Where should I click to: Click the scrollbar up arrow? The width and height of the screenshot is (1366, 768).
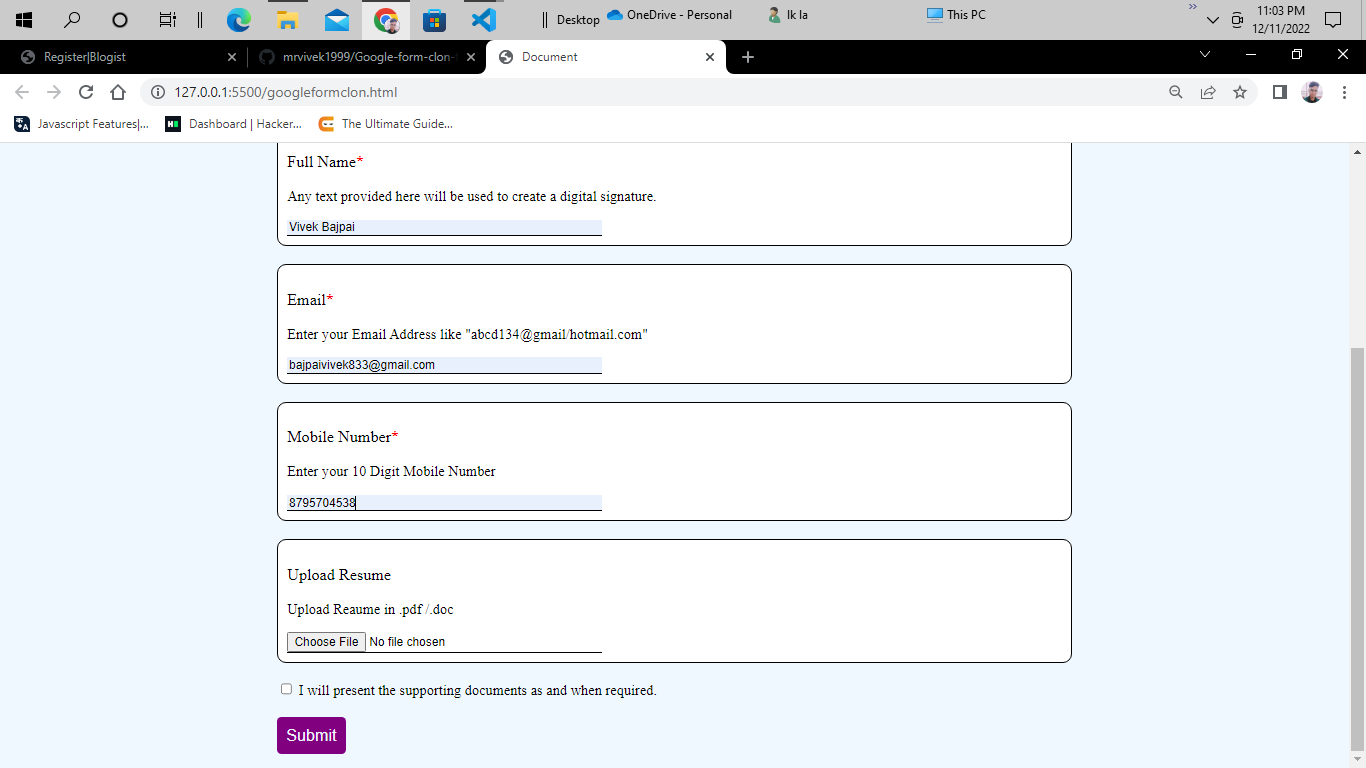1357,153
